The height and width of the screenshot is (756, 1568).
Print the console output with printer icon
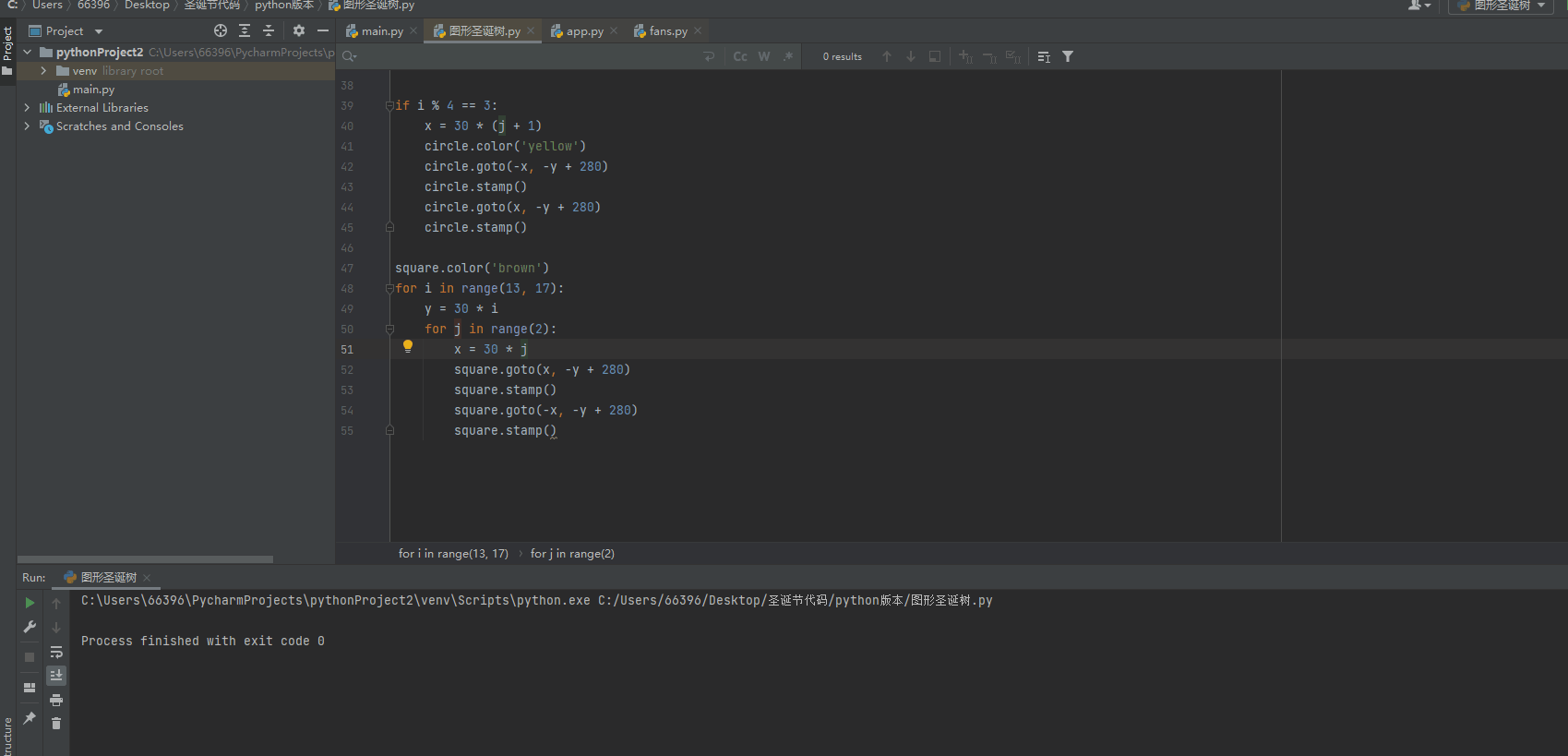[56, 701]
